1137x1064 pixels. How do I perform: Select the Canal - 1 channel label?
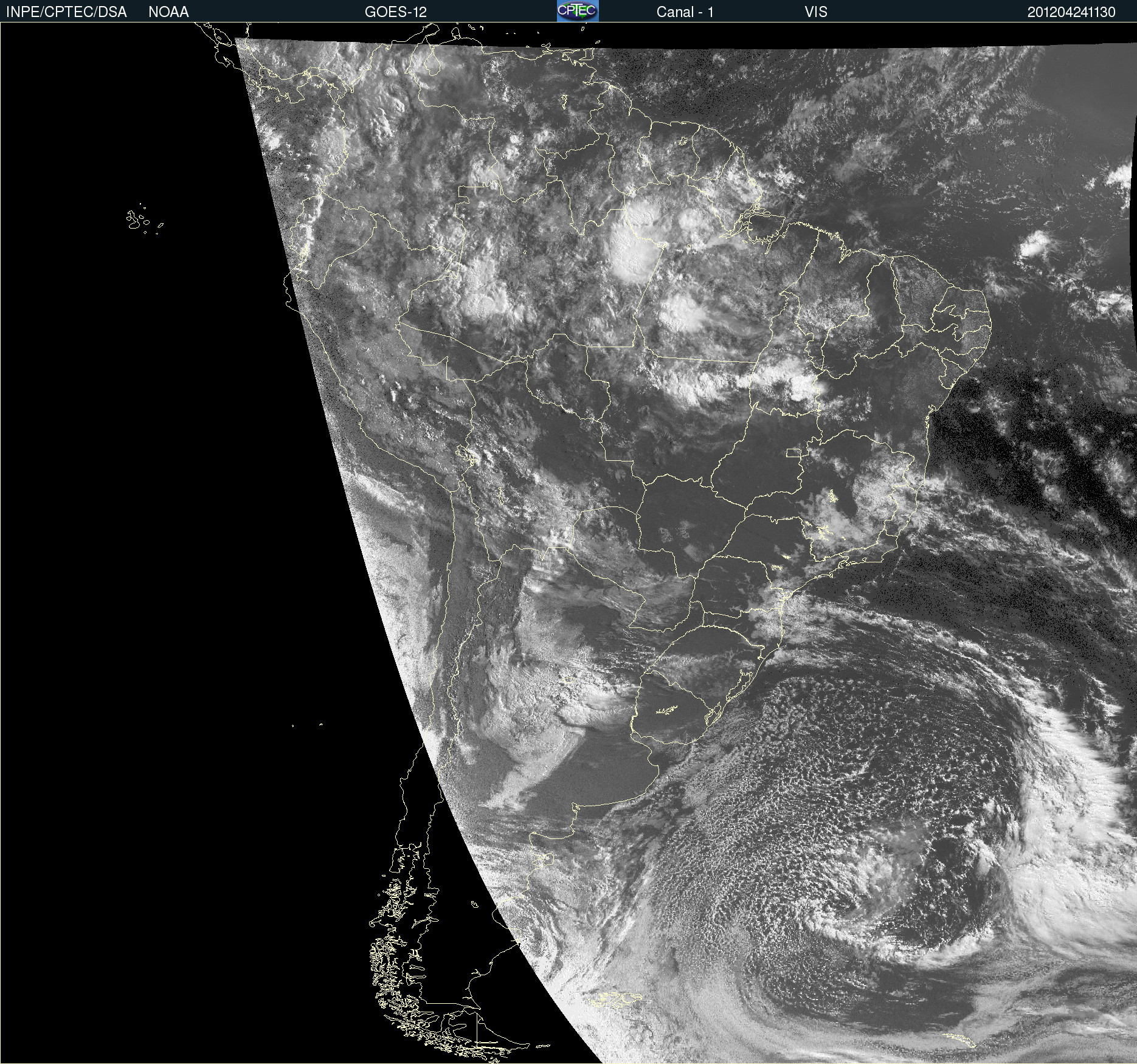coord(685,12)
